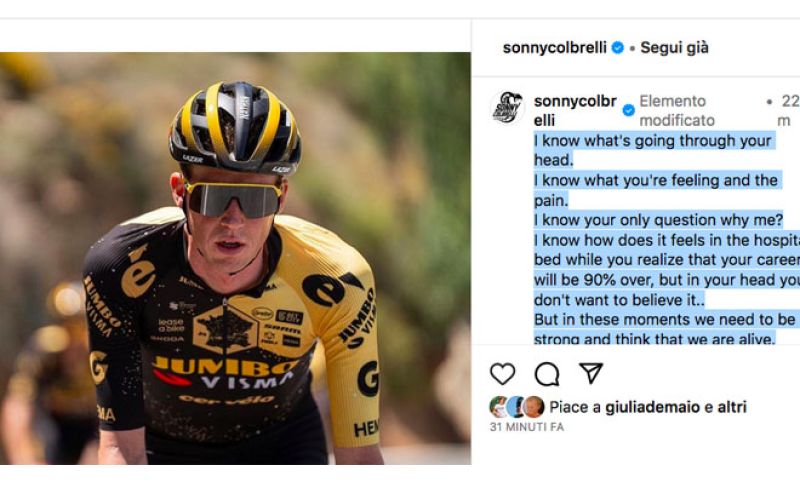The width and height of the screenshot is (800, 484).
Task: Click the caption line 'I know what's going through your'
Action: pos(652,141)
